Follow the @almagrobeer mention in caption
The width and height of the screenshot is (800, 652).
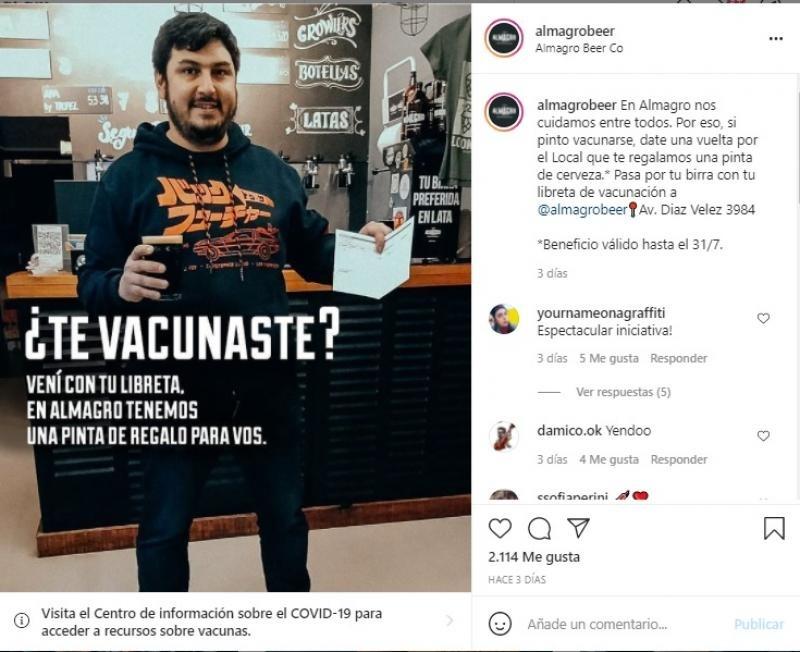[x=582, y=210]
